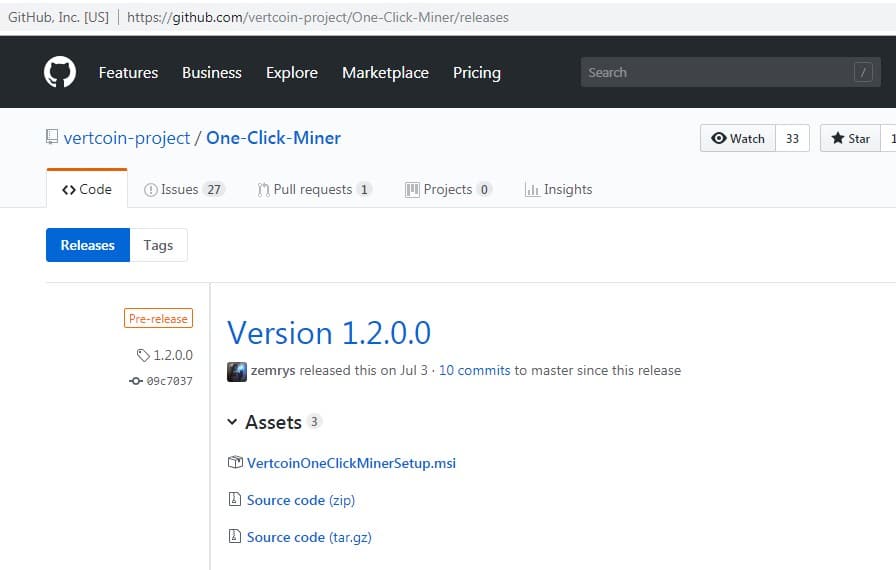Open the Version 1.2.0.0 release title

(329, 333)
